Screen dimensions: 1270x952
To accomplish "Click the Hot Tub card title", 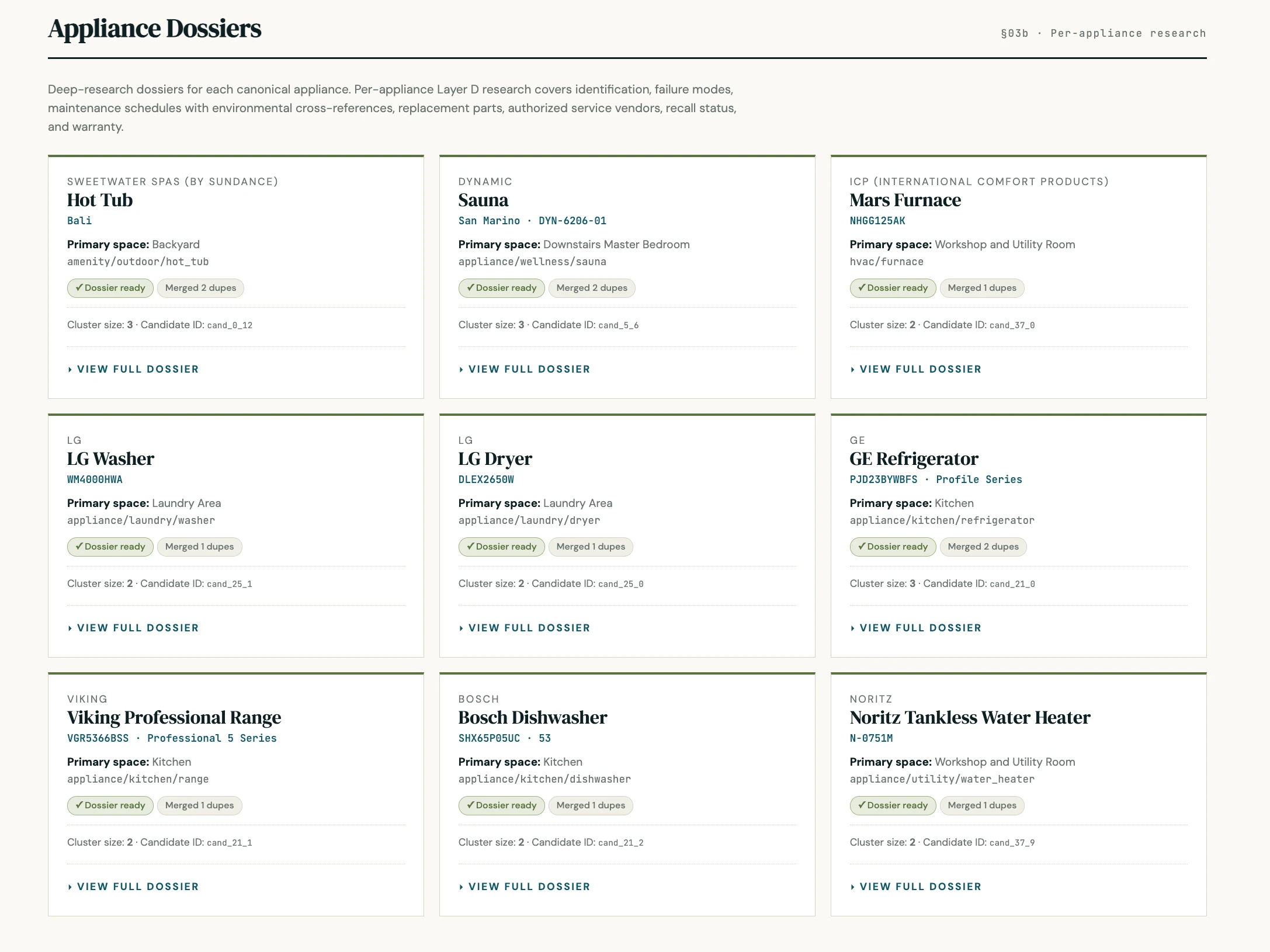I will click(x=100, y=200).
